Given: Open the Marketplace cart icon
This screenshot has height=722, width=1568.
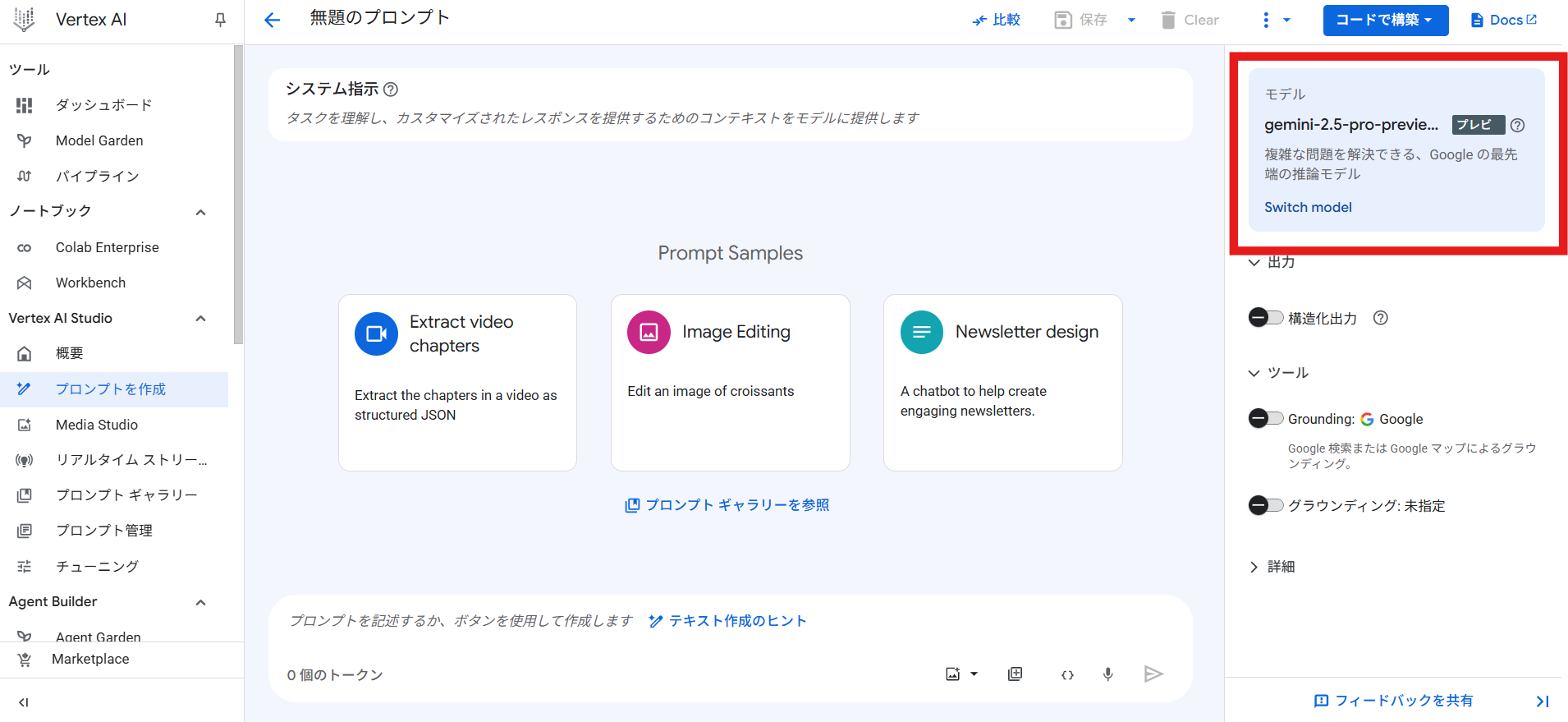Looking at the screenshot, I should pyautogui.click(x=25, y=659).
